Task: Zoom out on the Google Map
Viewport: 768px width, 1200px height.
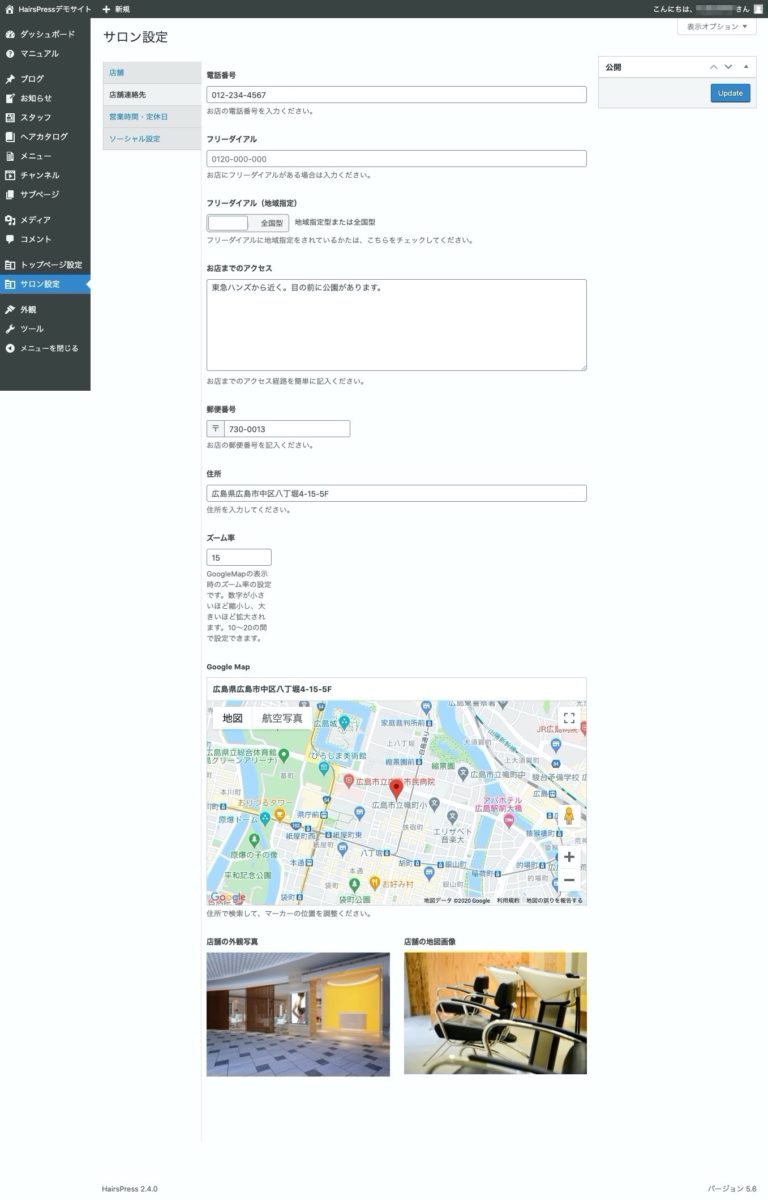Action: [569, 880]
